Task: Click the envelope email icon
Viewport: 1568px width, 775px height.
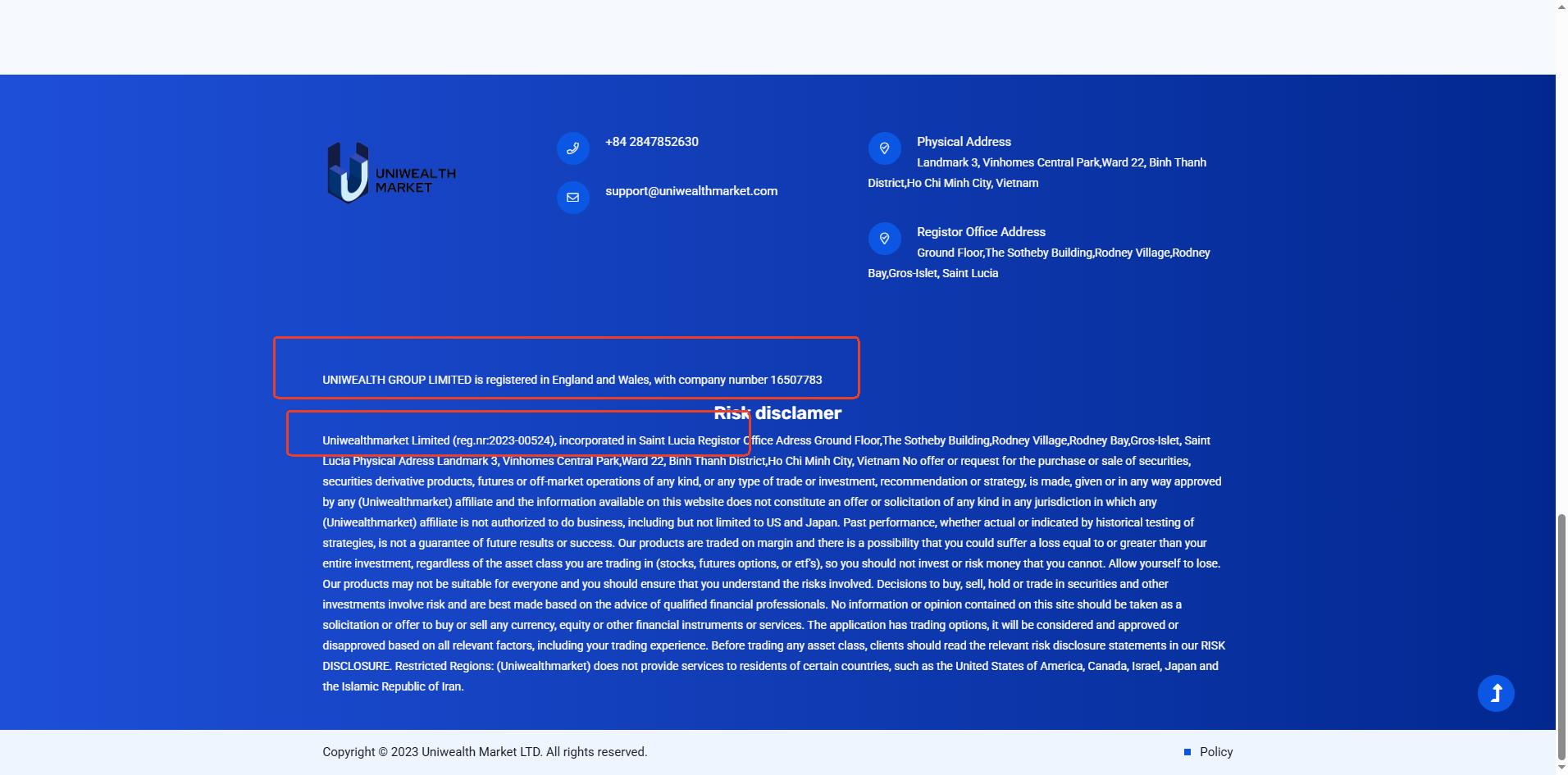Action: coord(572,198)
